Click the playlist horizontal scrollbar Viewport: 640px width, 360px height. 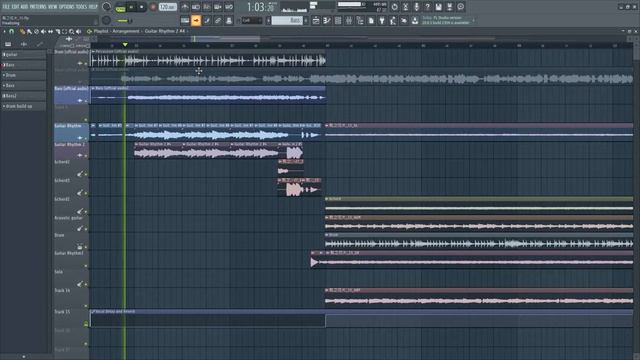[x=226, y=39]
